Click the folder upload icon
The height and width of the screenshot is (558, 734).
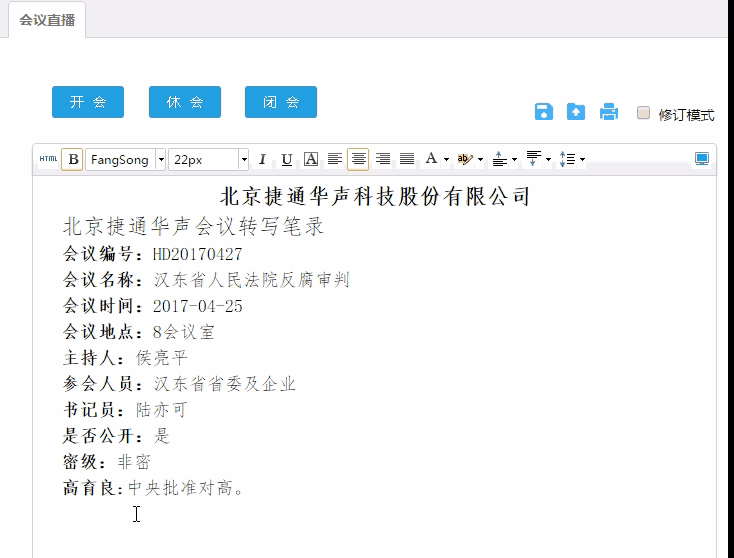click(x=576, y=112)
